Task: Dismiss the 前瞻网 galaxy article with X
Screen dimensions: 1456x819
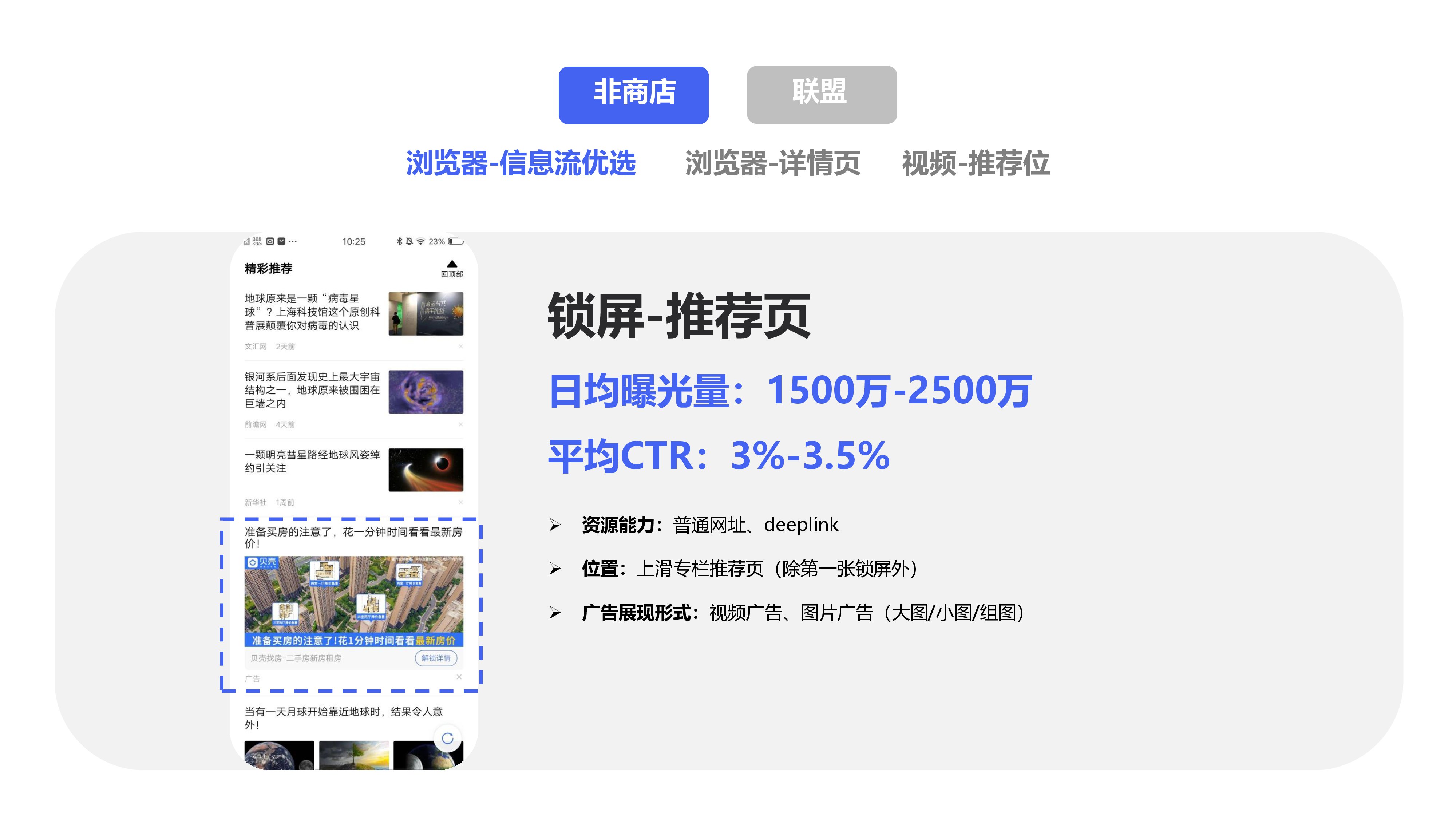Action: coord(461,424)
